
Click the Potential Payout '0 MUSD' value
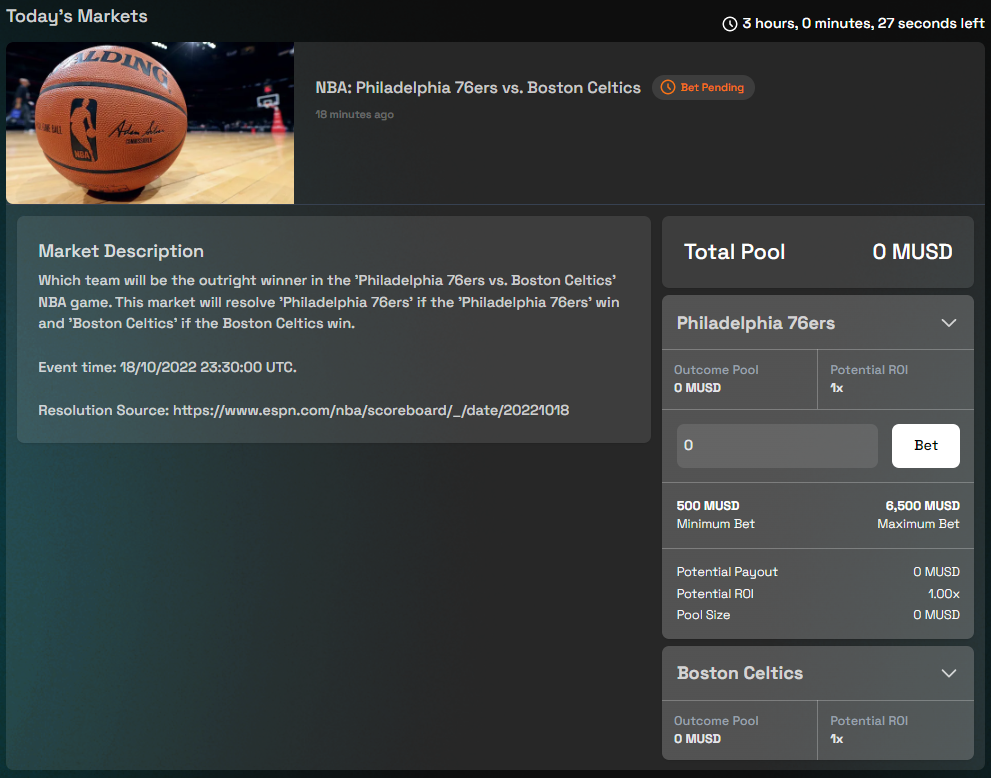pyautogui.click(x=936, y=572)
